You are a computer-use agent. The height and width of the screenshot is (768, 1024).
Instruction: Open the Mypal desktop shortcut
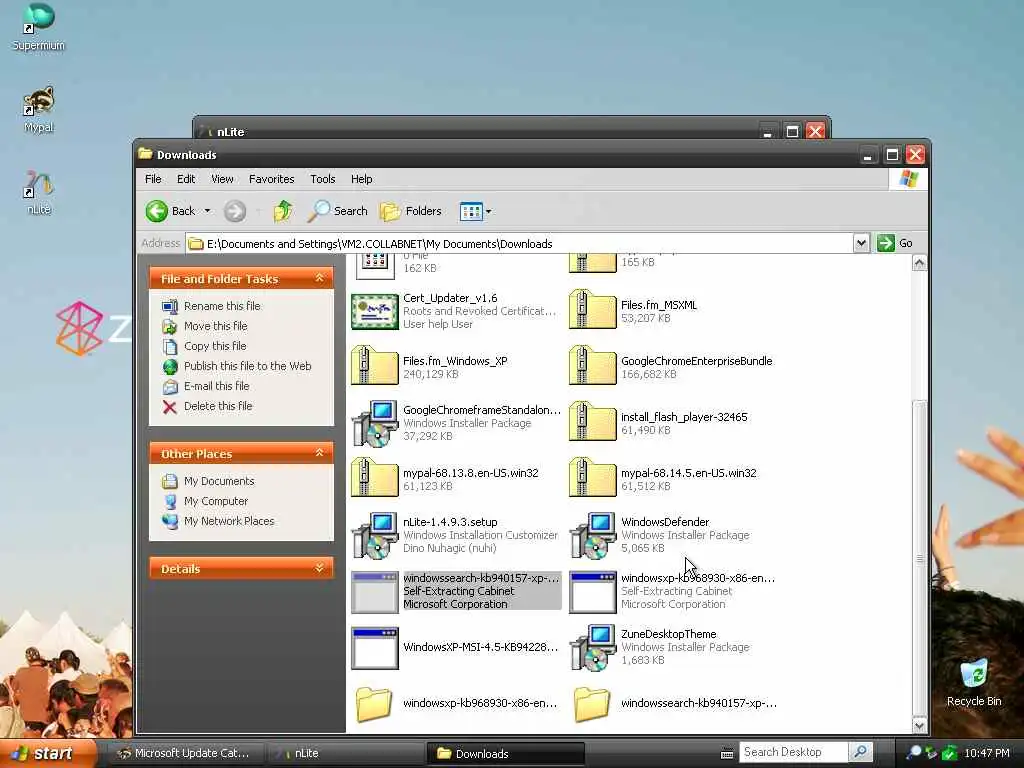(x=39, y=109)
